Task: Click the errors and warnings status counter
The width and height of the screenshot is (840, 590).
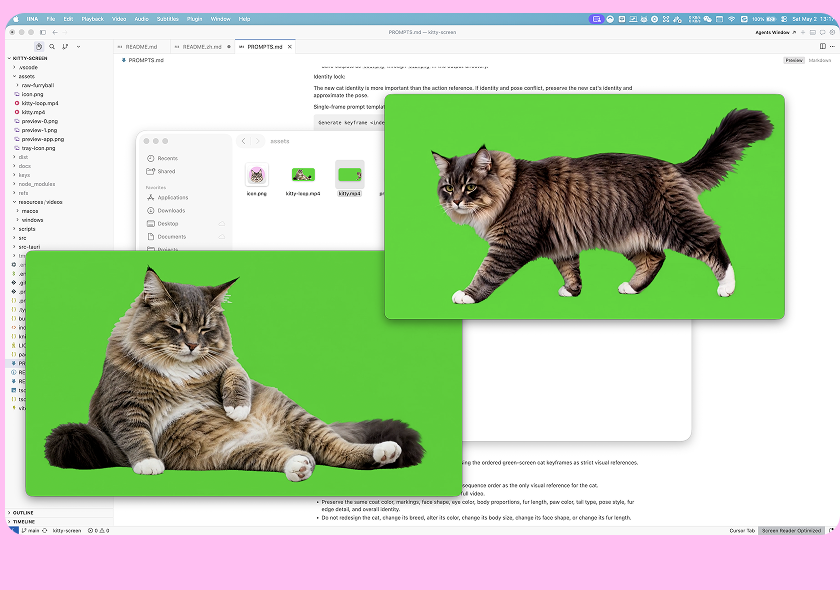Action: point(99,531)
